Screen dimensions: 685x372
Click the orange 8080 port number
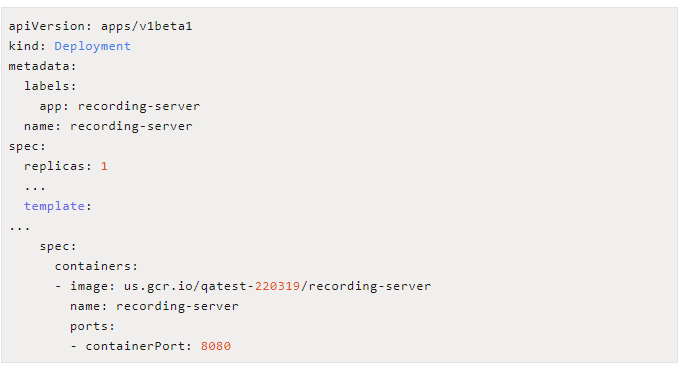(x=216, y=346)
